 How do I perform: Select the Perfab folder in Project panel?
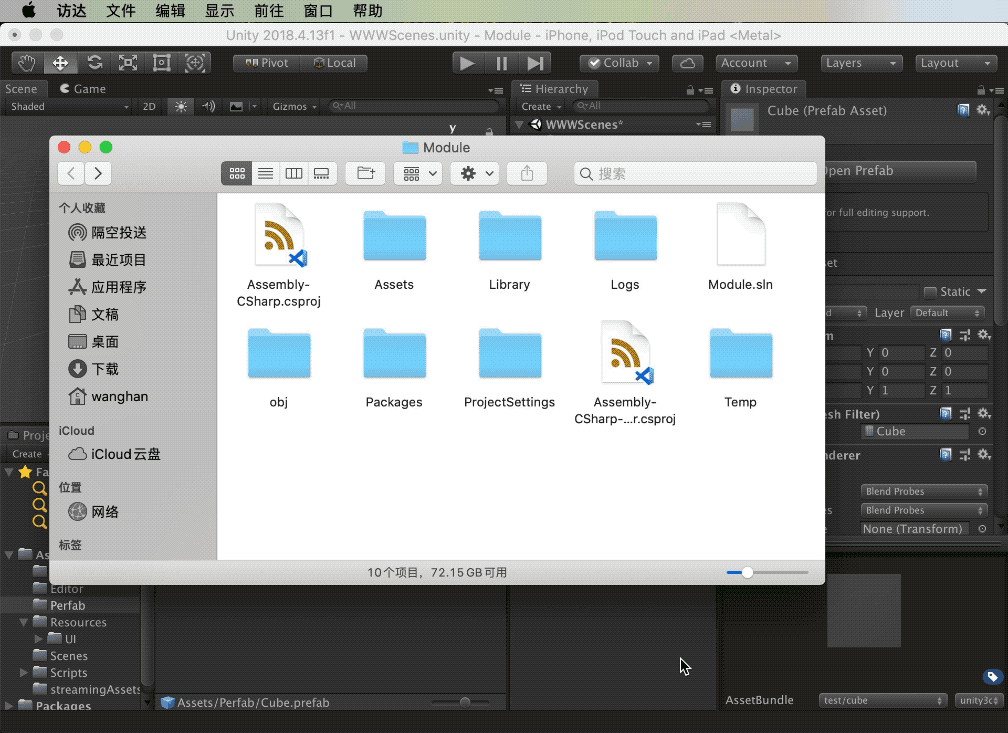tap(68, 605)
